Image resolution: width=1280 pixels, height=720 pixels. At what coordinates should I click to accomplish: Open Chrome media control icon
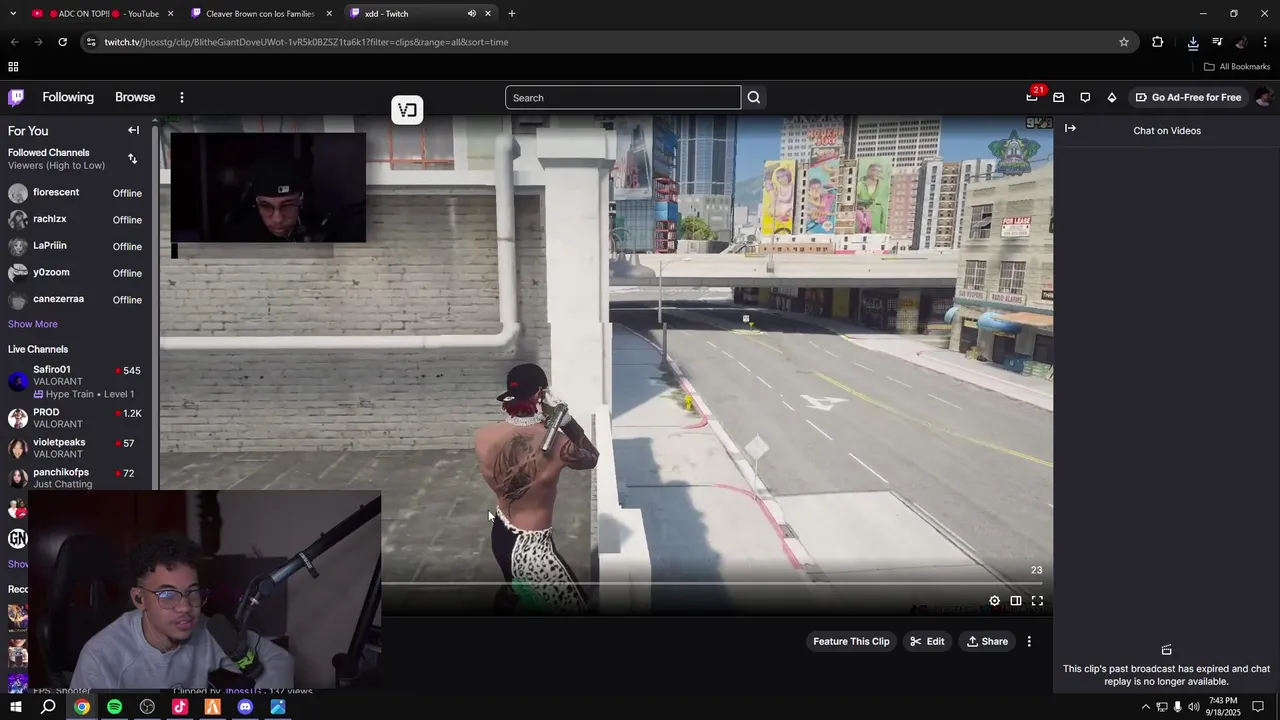pos(1217,42)
